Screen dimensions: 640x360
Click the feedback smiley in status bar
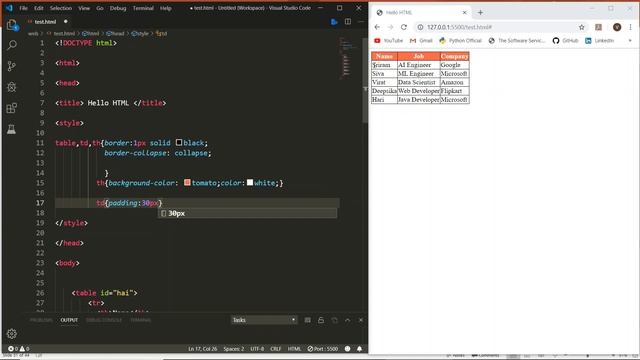click(347, 349)
